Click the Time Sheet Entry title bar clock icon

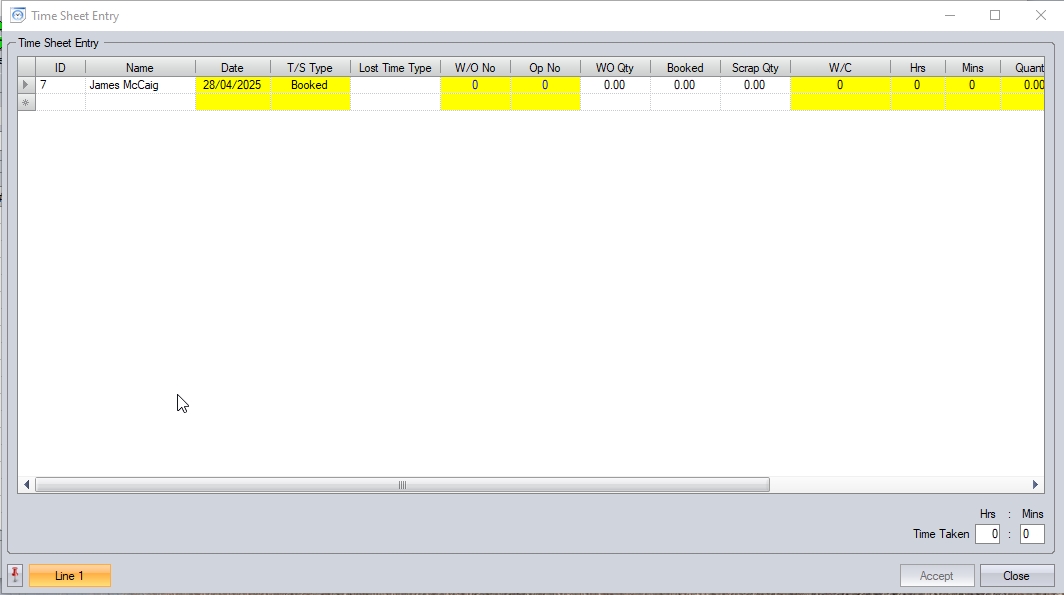[18, 15]
